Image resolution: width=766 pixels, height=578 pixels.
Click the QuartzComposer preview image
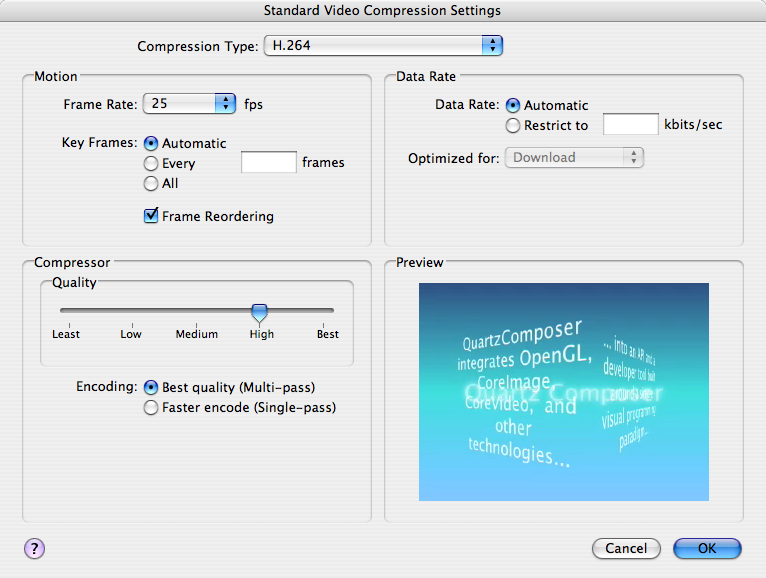pos(563,391)
